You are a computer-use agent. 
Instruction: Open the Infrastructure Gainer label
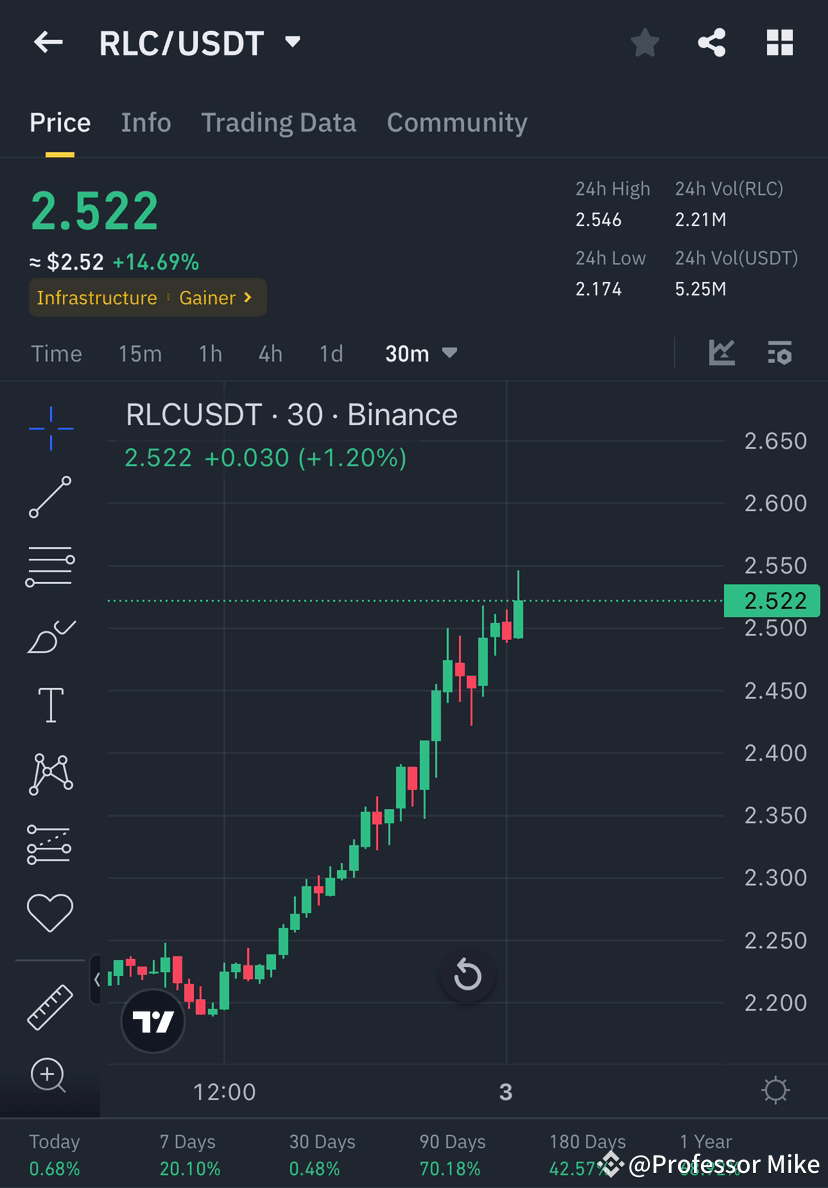(147, 297)
